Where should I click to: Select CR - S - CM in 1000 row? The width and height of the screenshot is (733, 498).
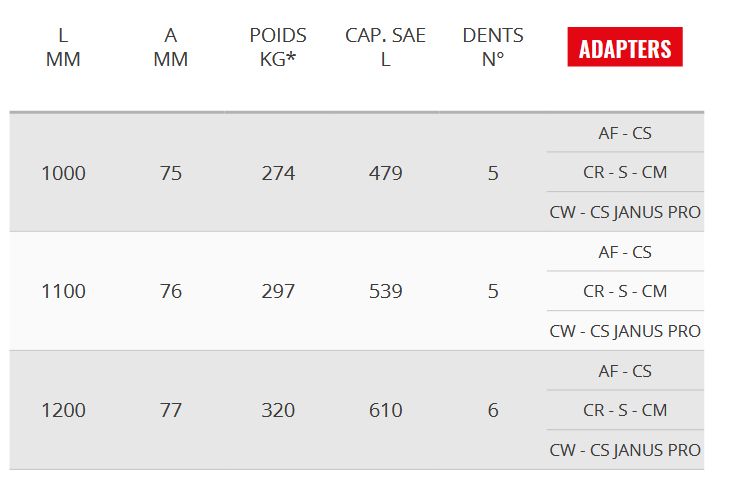point(625,172)
